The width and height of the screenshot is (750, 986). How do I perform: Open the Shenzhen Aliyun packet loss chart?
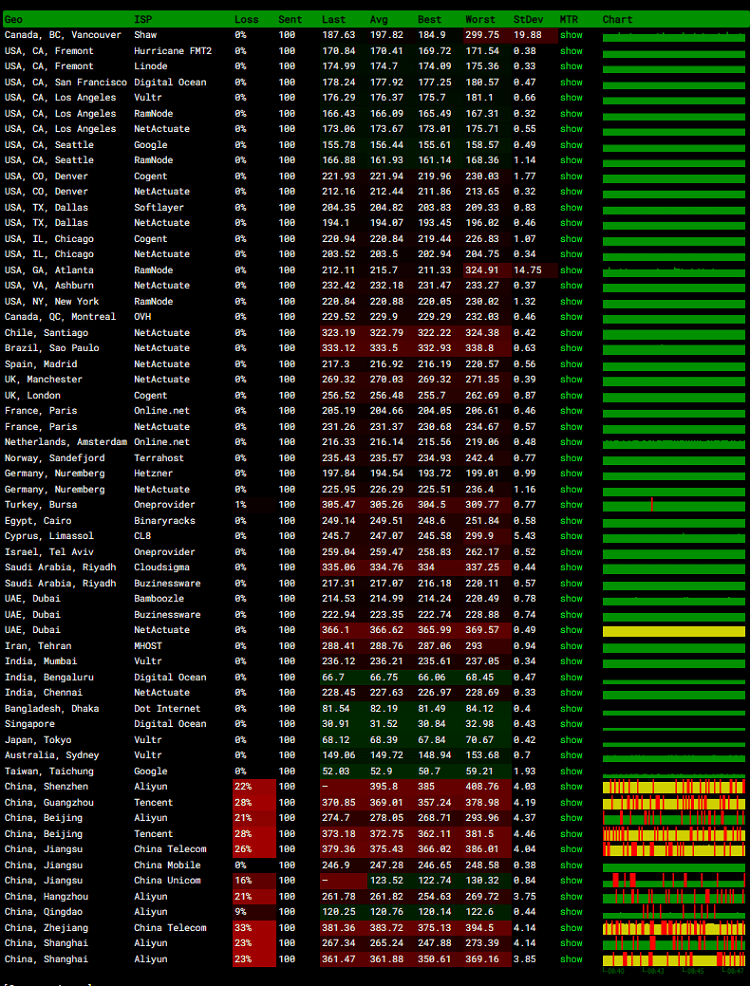point(674,787)
